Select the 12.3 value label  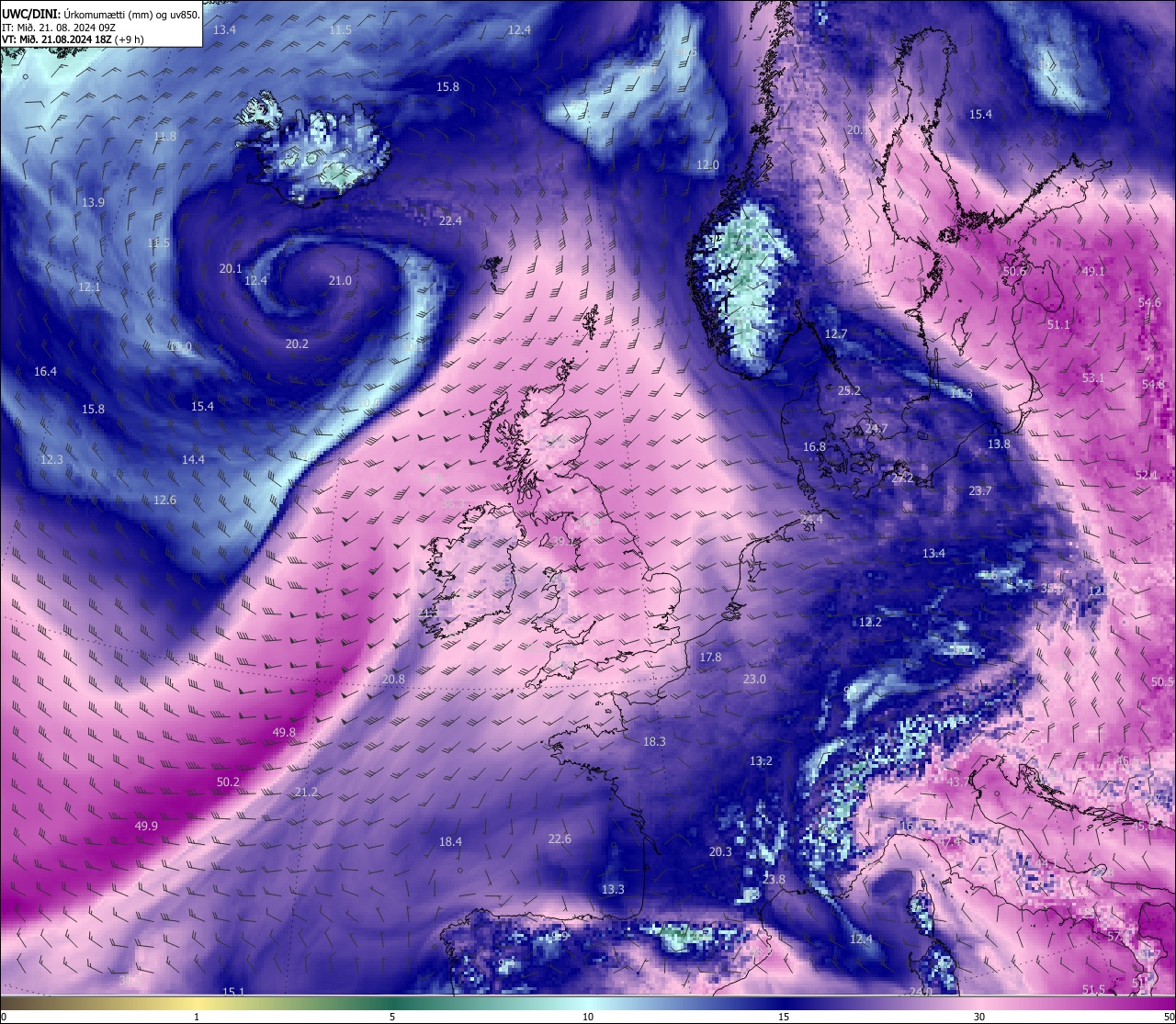click(51, 459)
